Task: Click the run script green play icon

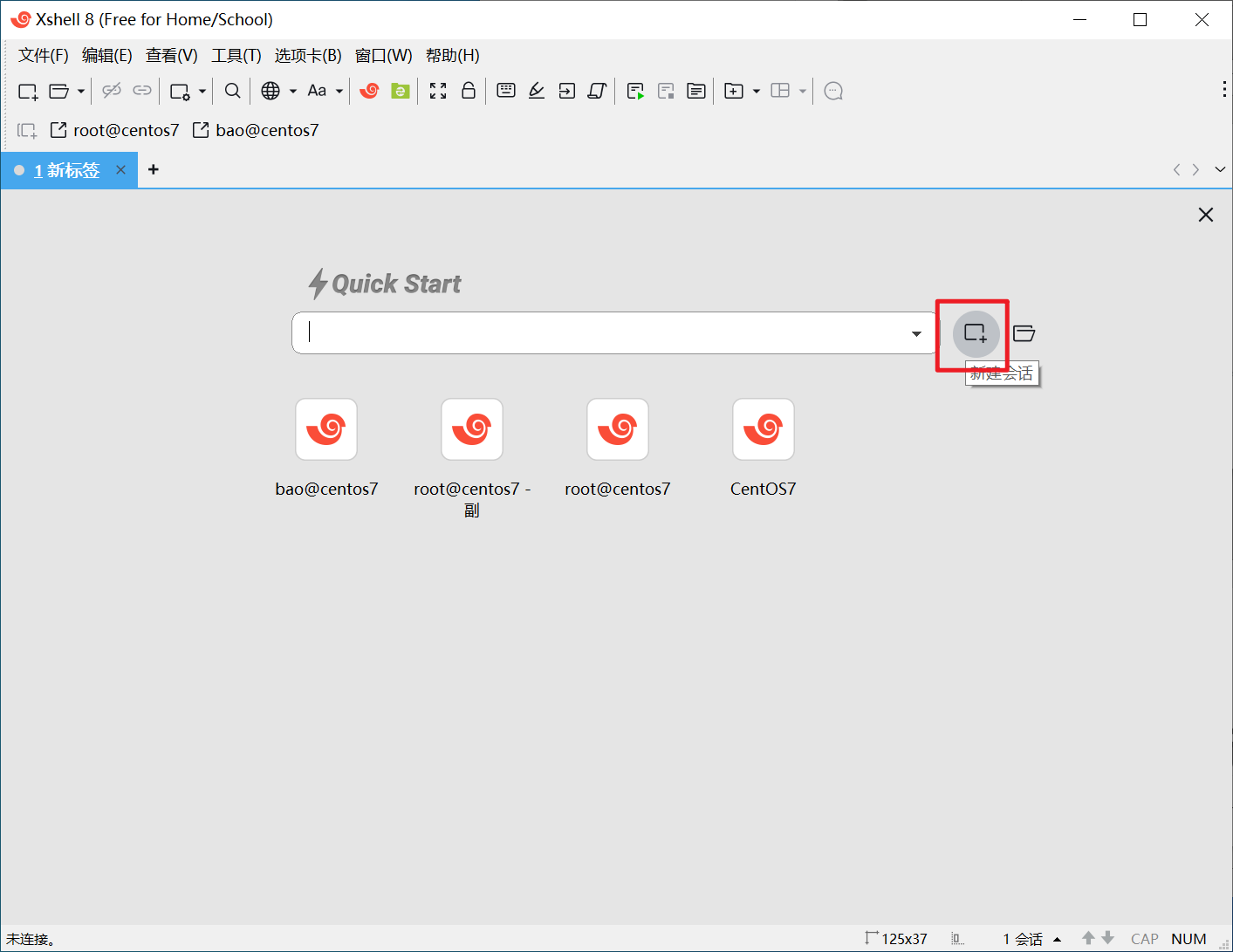Action: point(635,91)
